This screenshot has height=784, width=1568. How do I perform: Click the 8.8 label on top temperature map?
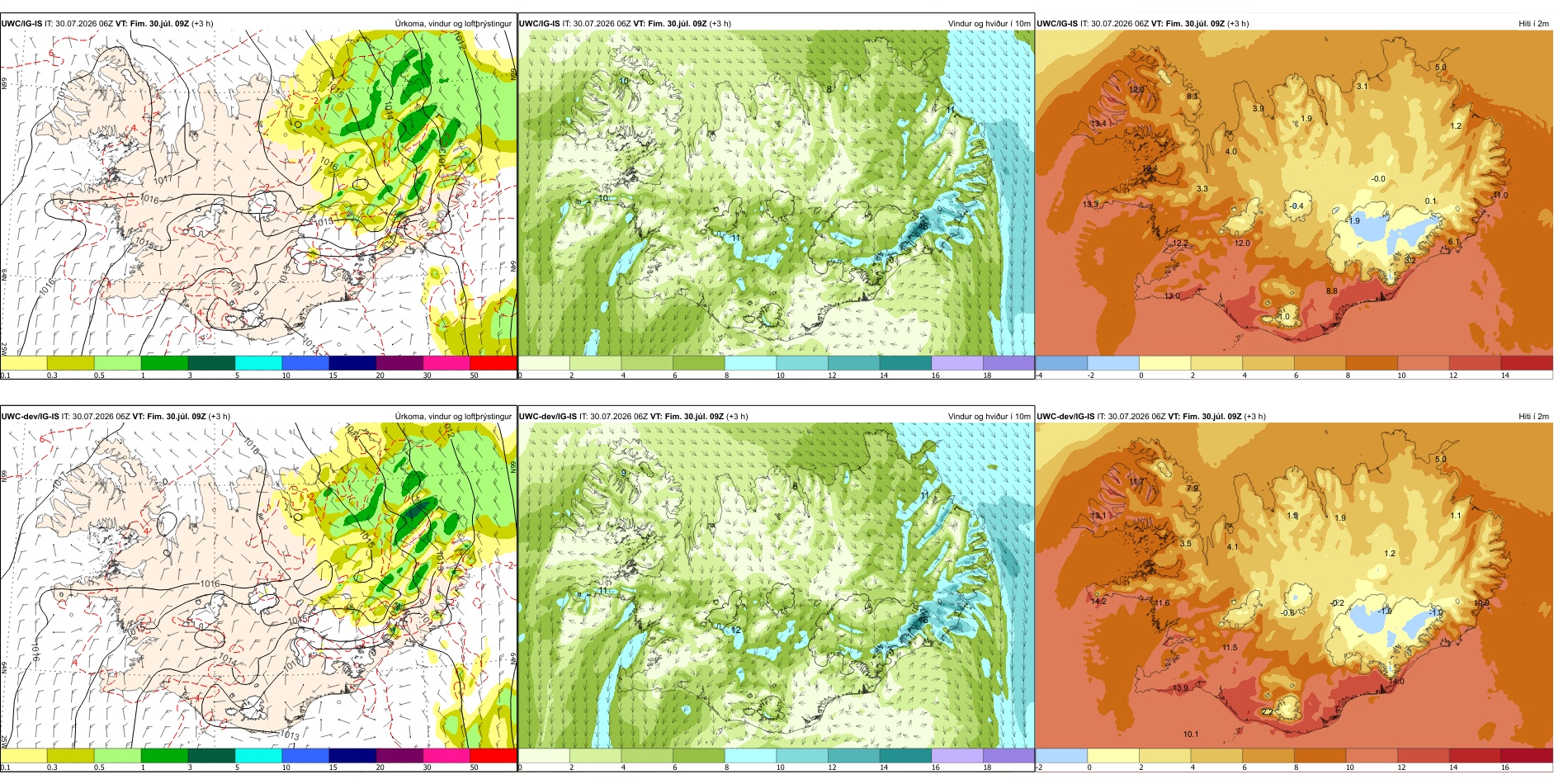1332,291
